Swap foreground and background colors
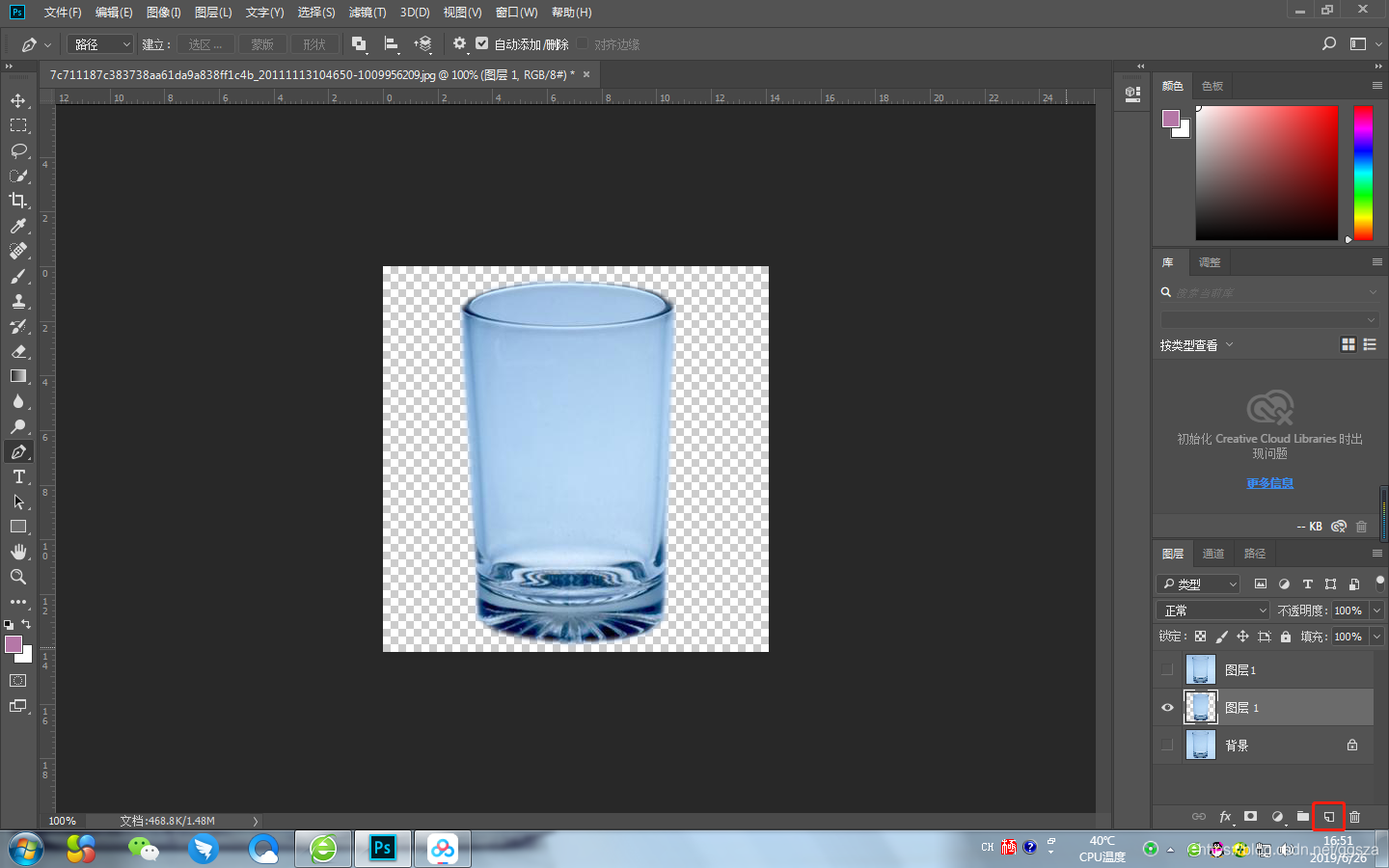 (x=26, y=624)
